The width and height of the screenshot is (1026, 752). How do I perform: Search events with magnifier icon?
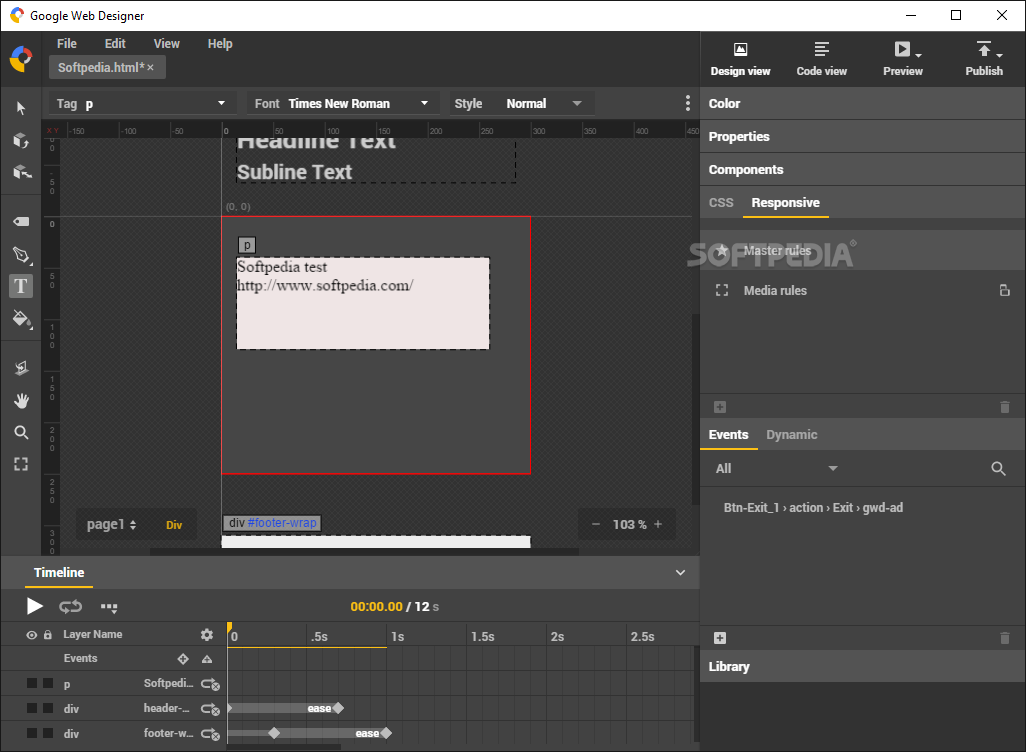pyautogui.click(x=998, y=469)
